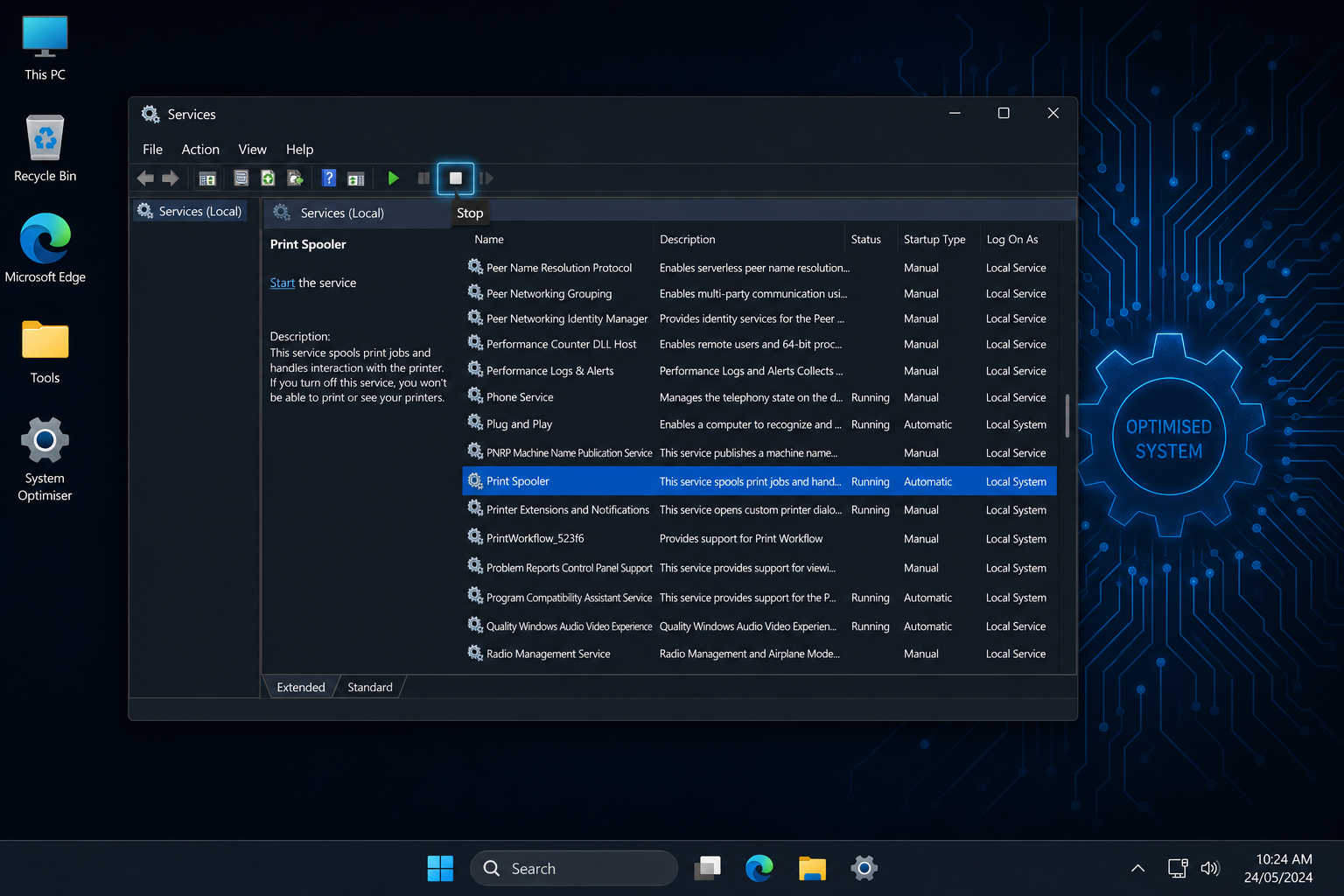Switch to the Extended tab
The height and width of the screenshot is (896, 1344).
coord(301,687)
